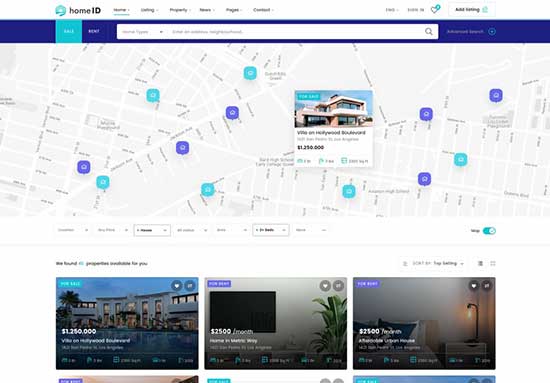Open the Any Price filter dropdown
The image size is (550, 383).
pos(113,230)
